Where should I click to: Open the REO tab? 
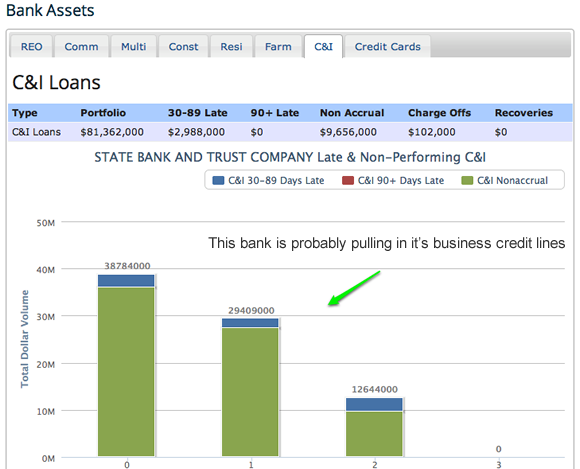[x=31, y=47]
